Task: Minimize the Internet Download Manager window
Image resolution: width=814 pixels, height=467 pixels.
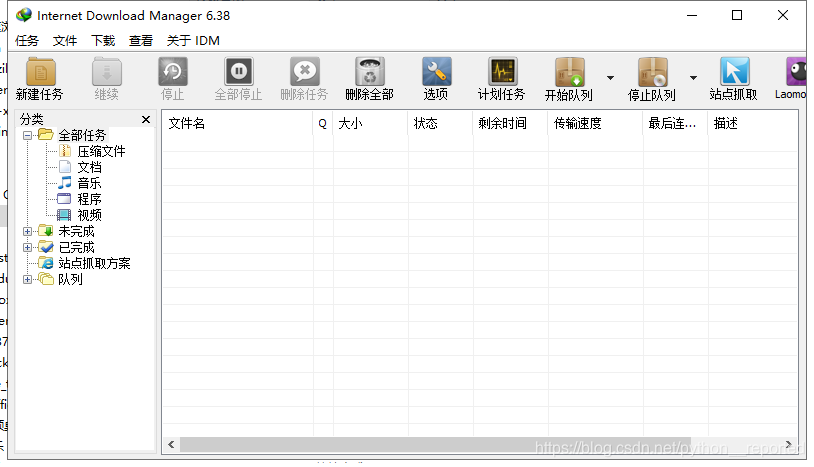Action: pyautogui.click(x=692, y=16)
